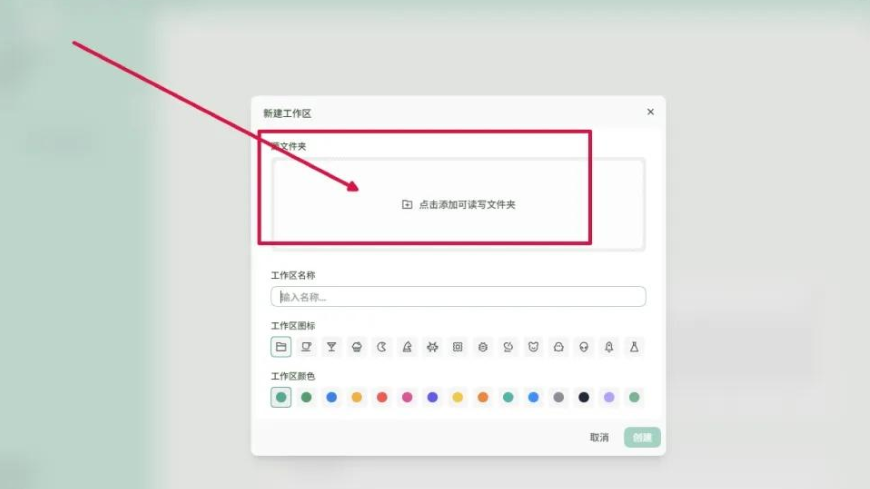Image resolution: width=870 pixels, height=489 pixels.
Task: Pick the indigo purple workspace color
Action: [432, 397]
